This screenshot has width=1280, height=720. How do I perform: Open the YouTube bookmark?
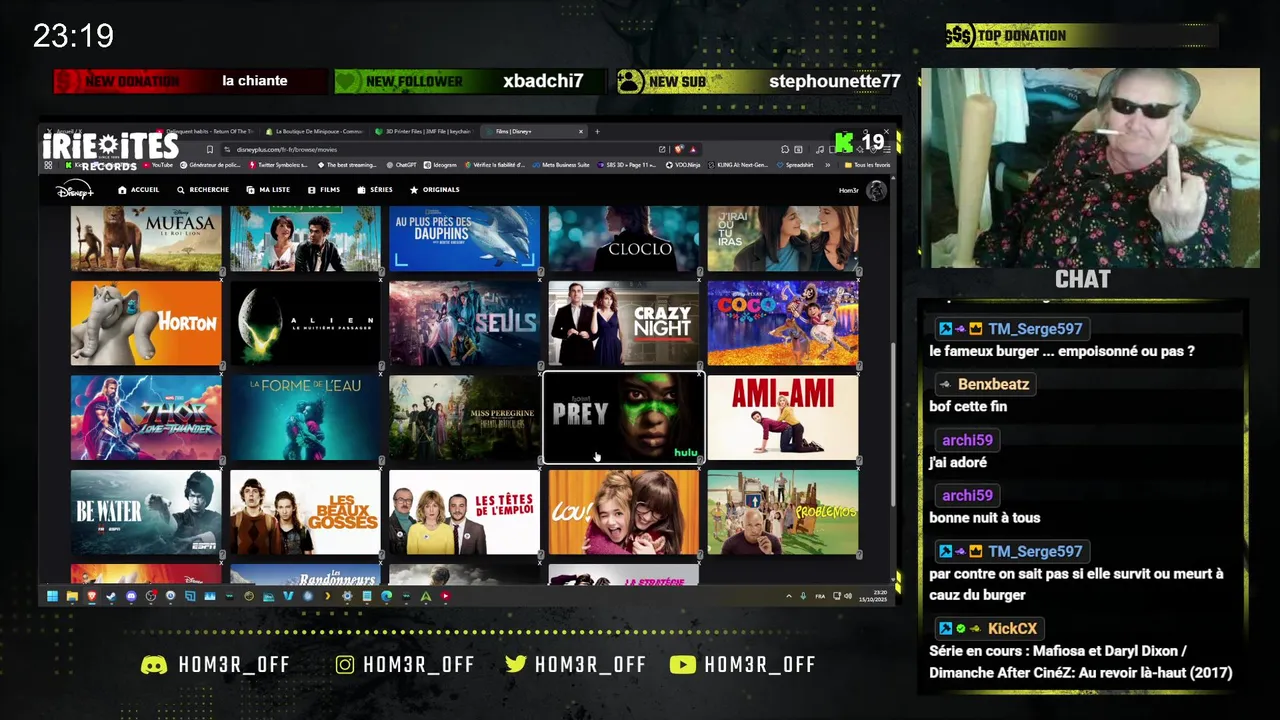click(159, 165)
